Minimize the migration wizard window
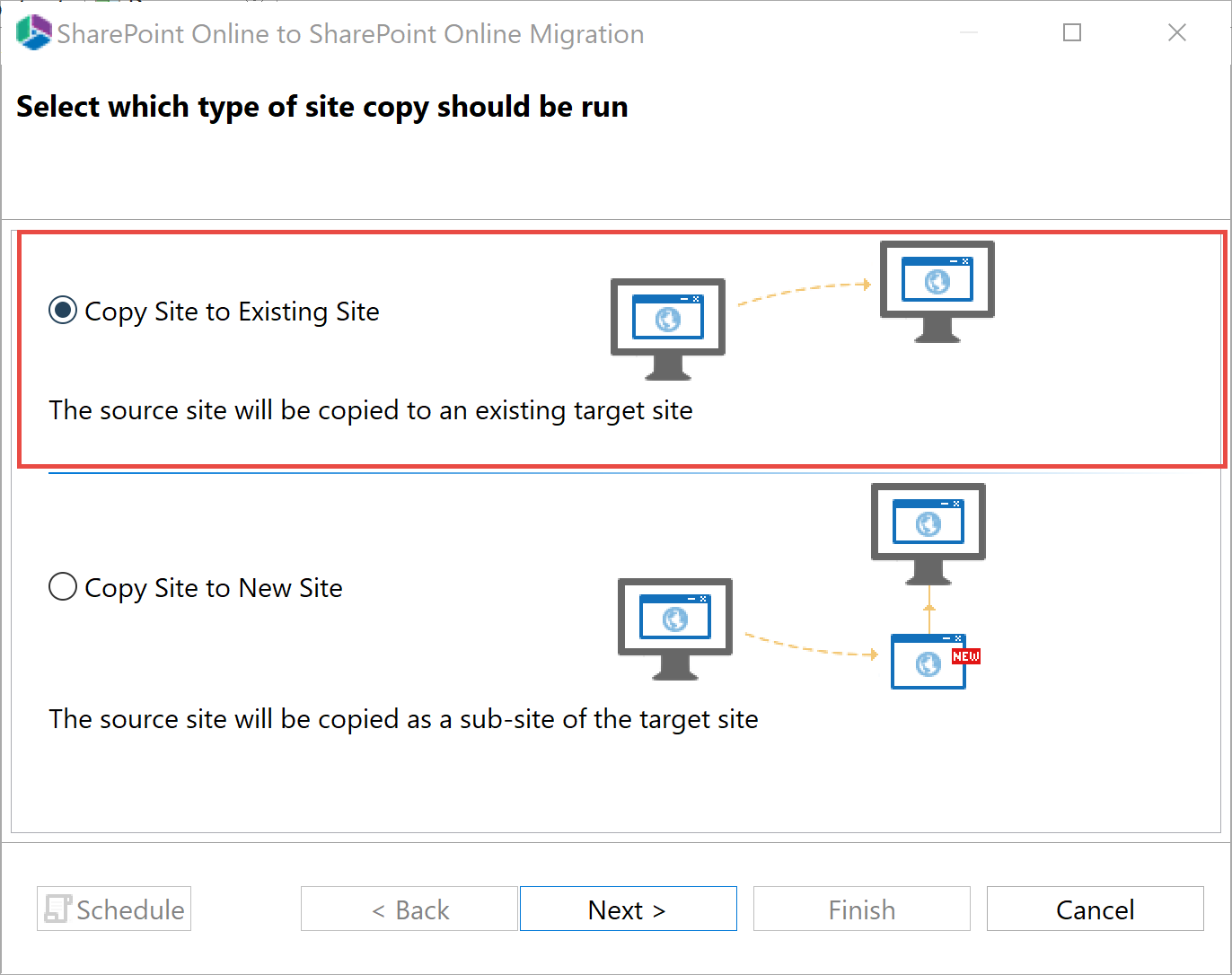 pos(967,32)
